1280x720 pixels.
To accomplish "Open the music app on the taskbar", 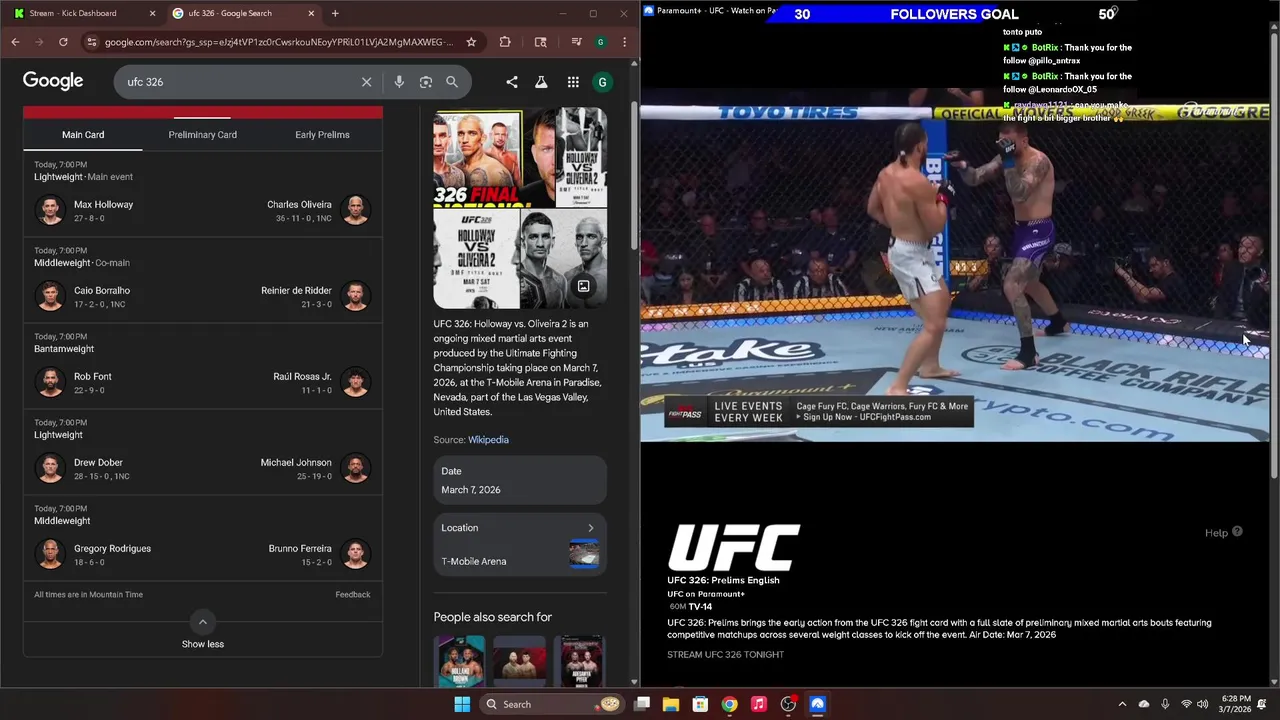I will (759, 704).
